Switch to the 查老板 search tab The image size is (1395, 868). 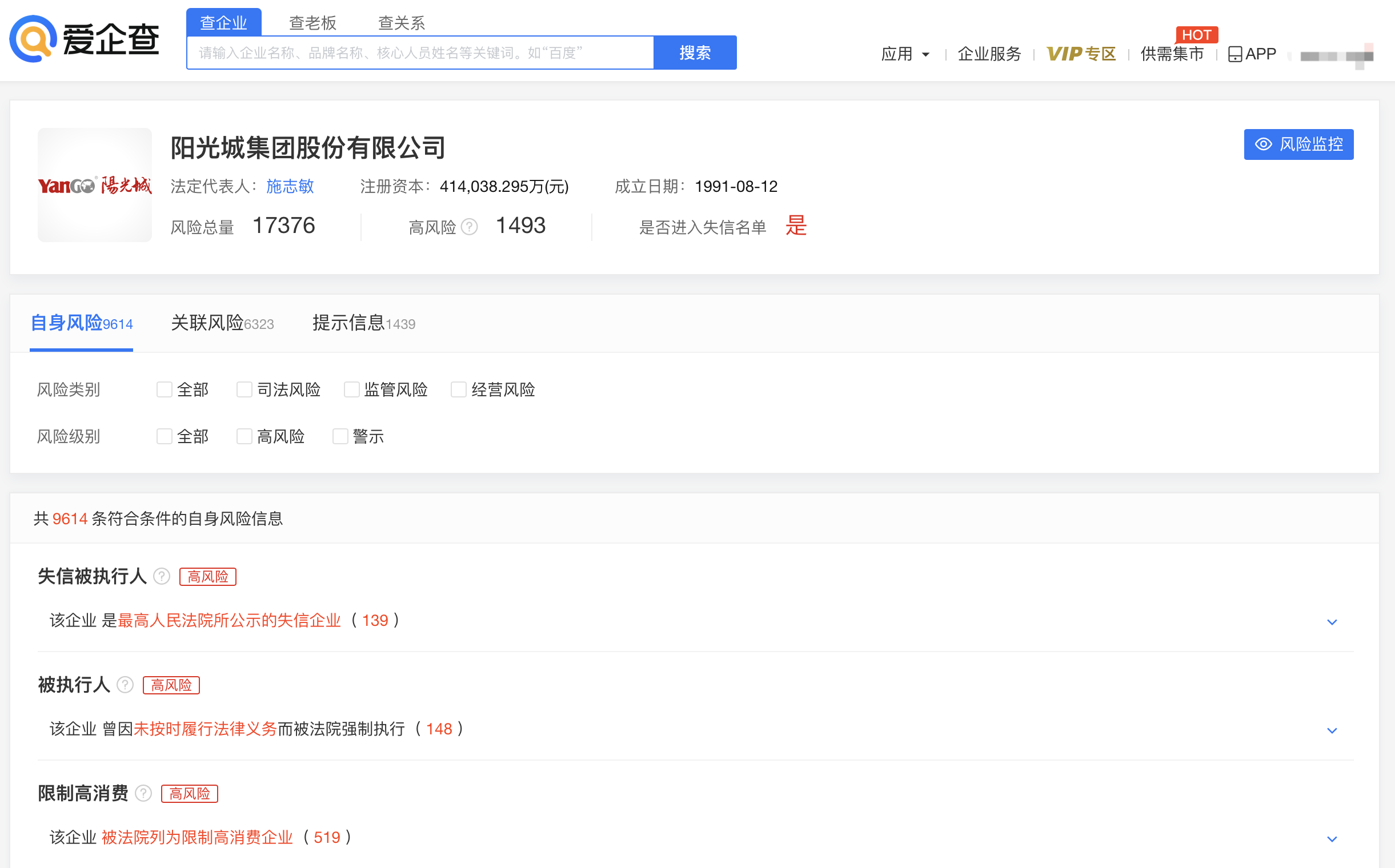(x=312, y=22)
